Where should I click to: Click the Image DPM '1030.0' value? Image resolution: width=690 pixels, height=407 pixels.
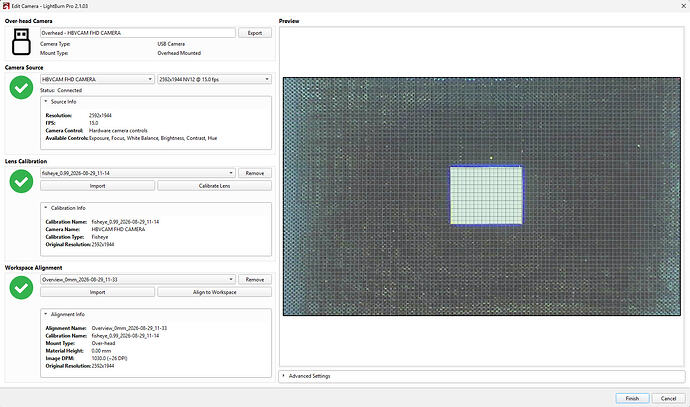coord(109,359)
